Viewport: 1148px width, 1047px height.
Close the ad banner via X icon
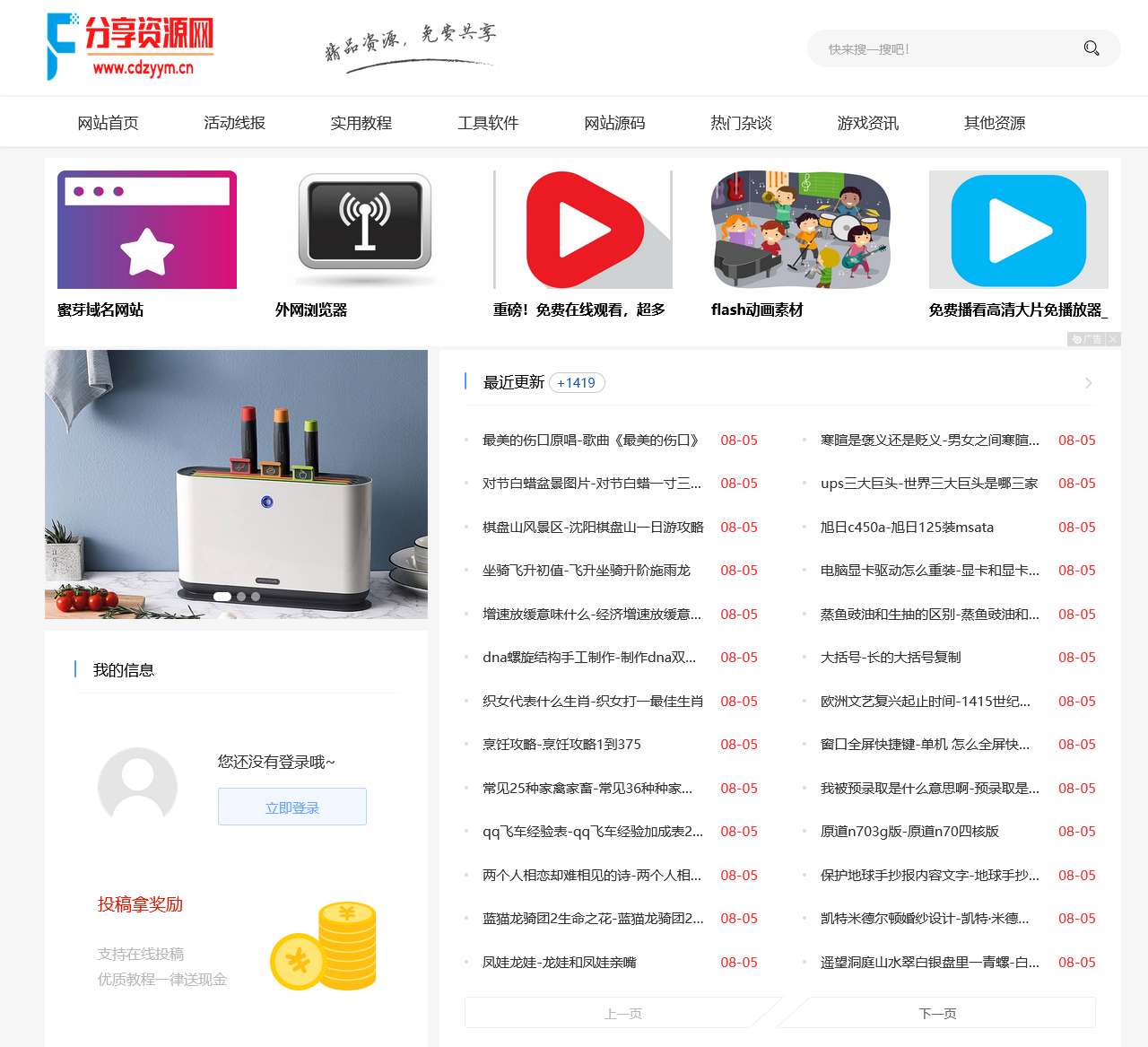pos(1113,339)
